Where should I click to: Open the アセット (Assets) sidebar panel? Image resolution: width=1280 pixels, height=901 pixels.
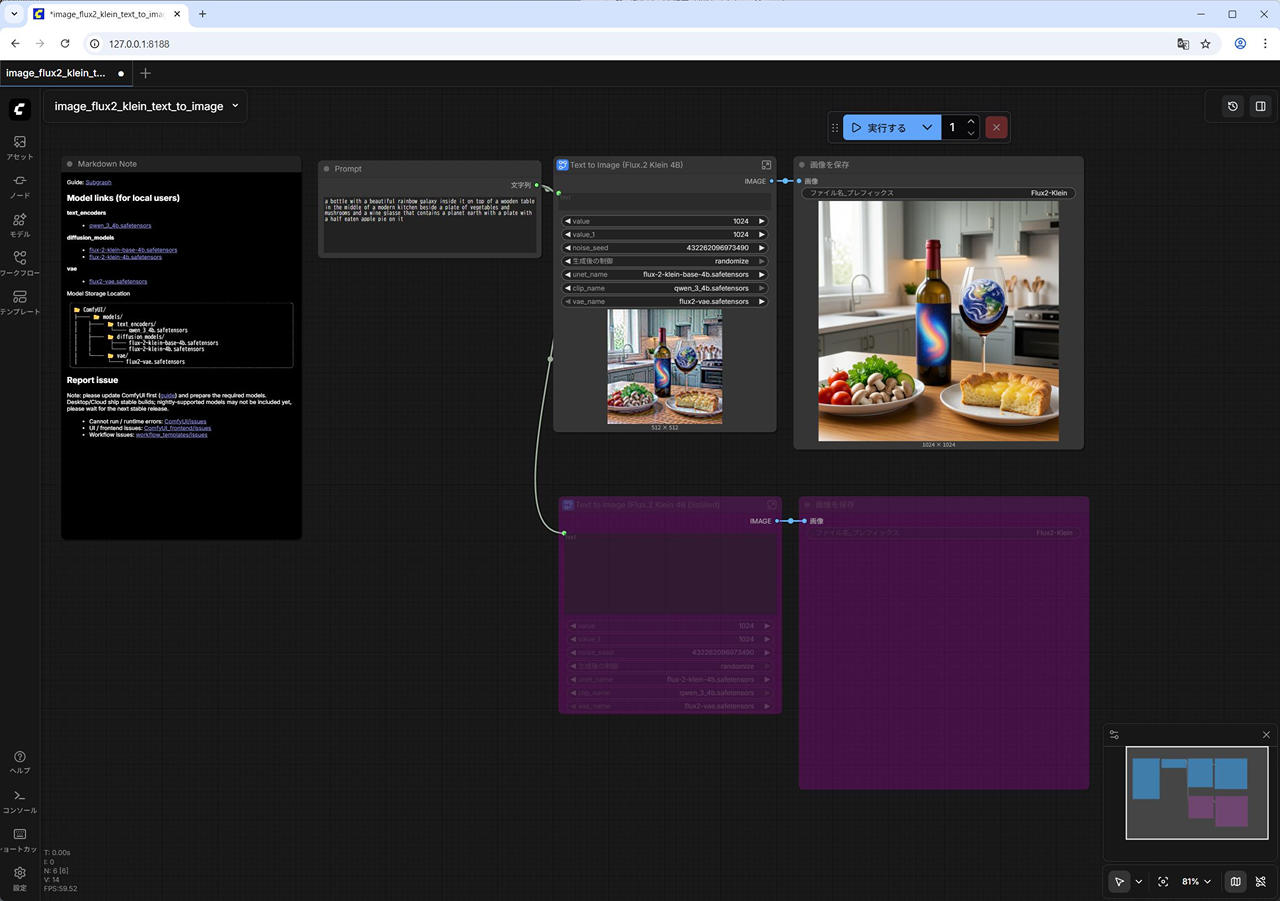tap(19, 147)
